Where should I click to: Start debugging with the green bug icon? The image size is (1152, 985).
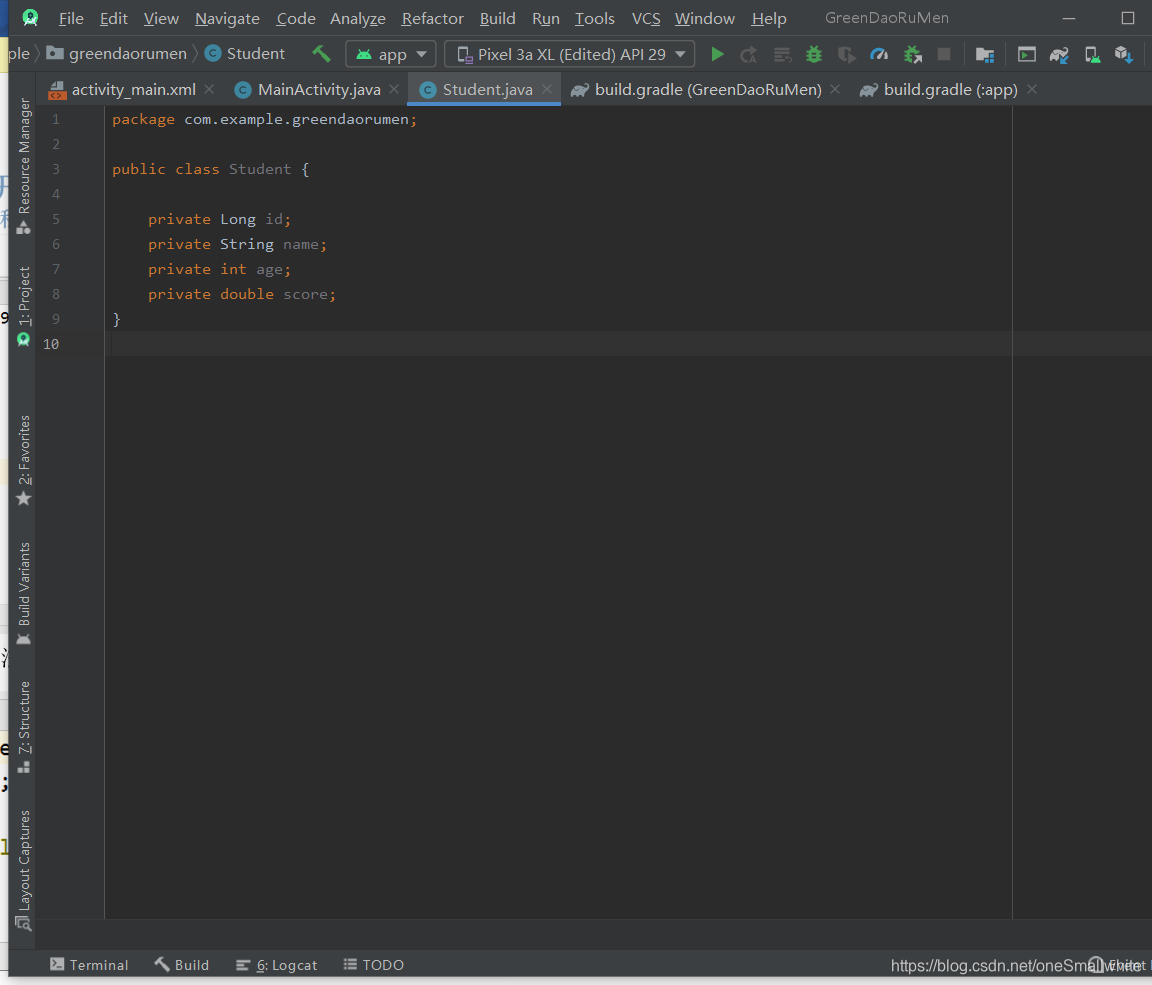[x=814, y=54]
